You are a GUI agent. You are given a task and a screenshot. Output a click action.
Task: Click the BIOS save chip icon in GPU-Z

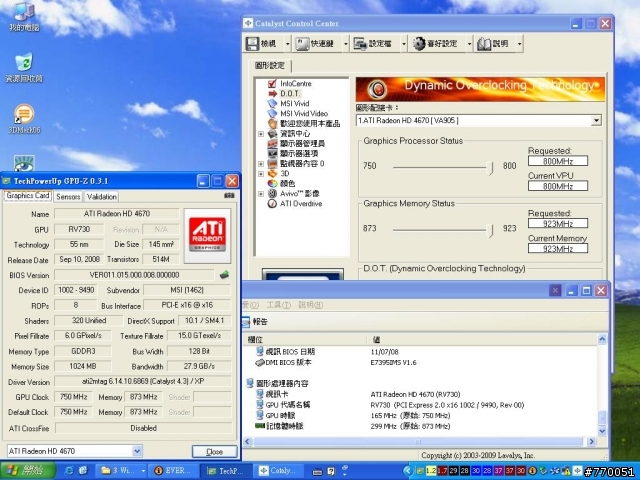pyautogui.click(x=224, y=275)
